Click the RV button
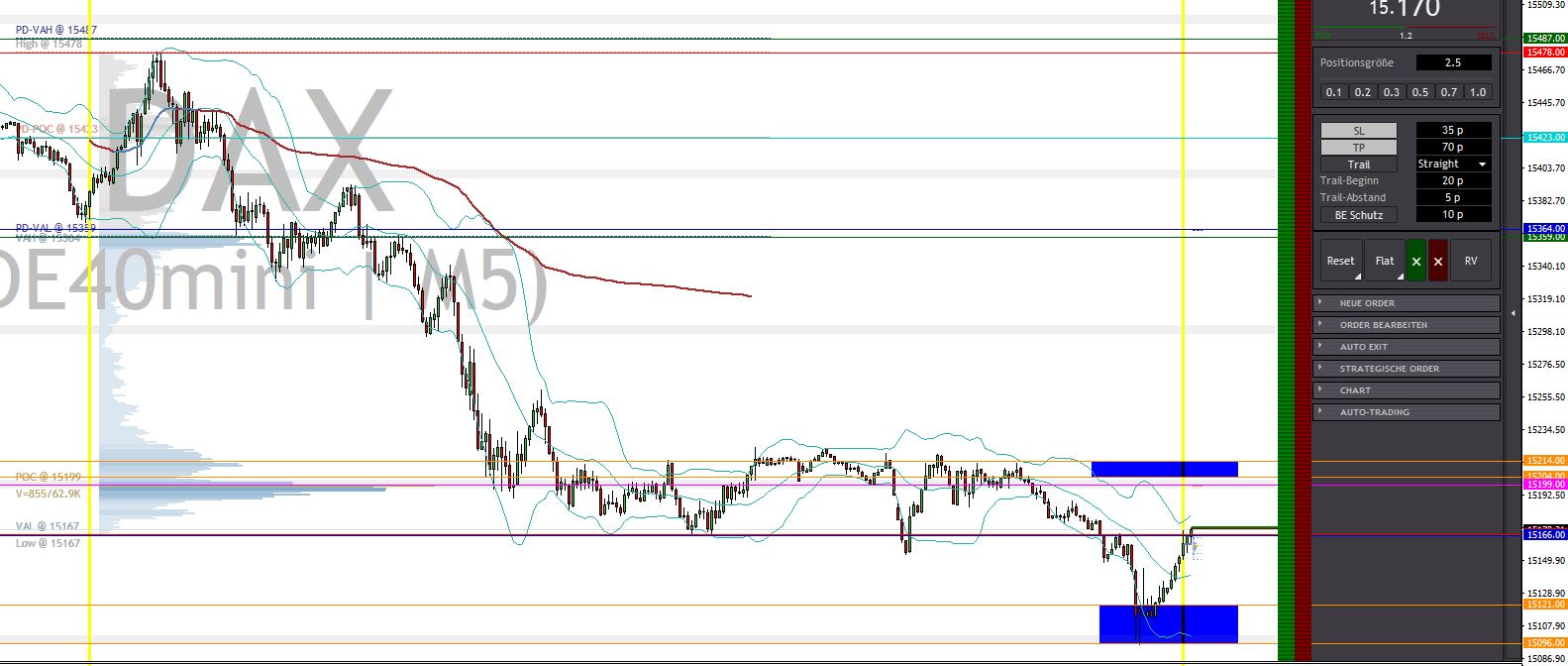The width and height of the screenshot is (1568, 666). click(x=1471, y=261)
